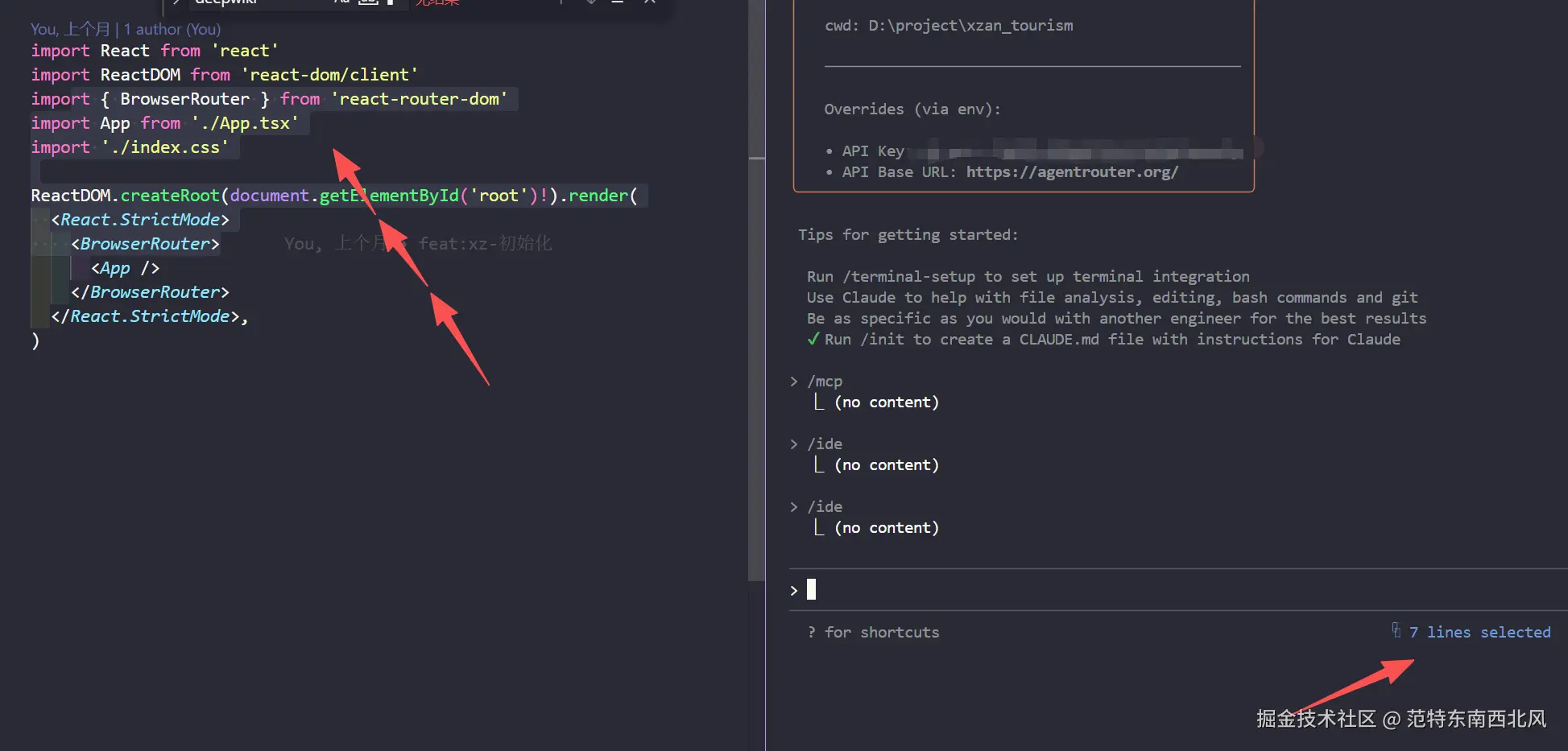This screenshot has width=1568, height=751.
Task: Click the closing '</React.StrictMode>,' tag
Action: click(150, 316)
